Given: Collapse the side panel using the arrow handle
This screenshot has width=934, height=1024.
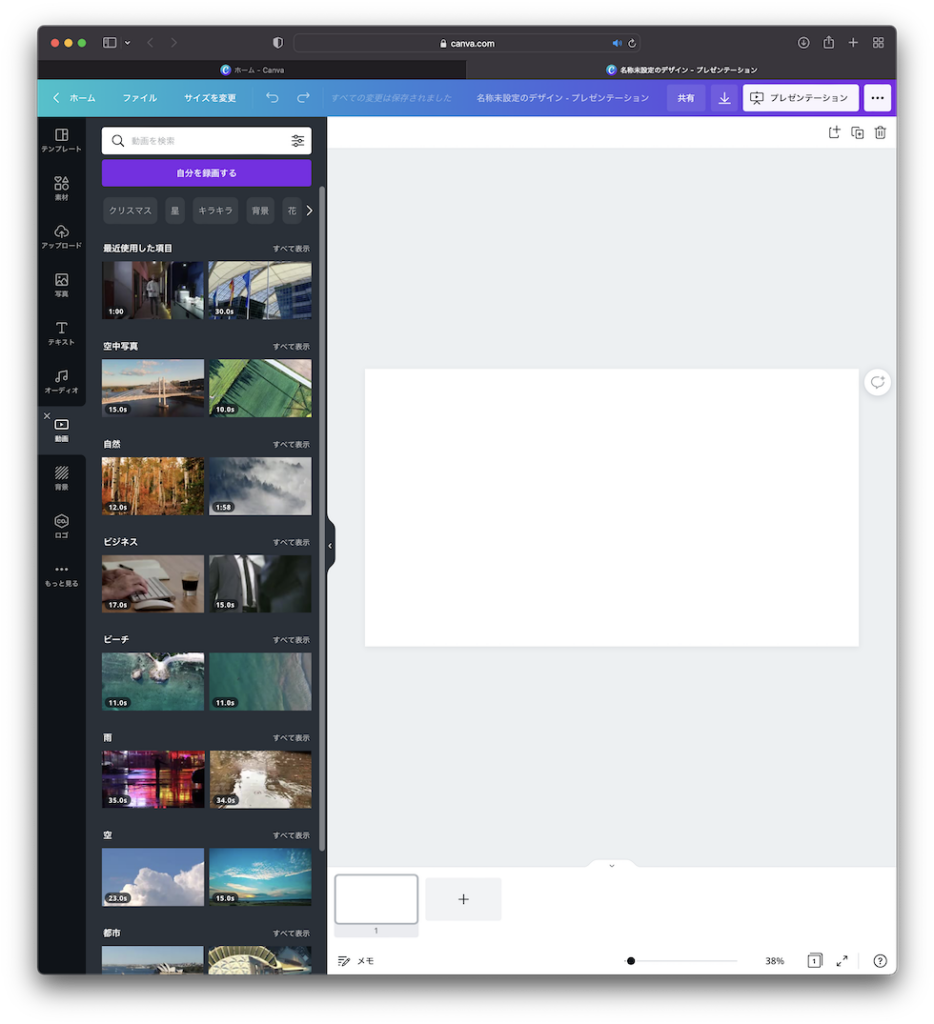Looking at the screenshot, I should click(330, 546).
